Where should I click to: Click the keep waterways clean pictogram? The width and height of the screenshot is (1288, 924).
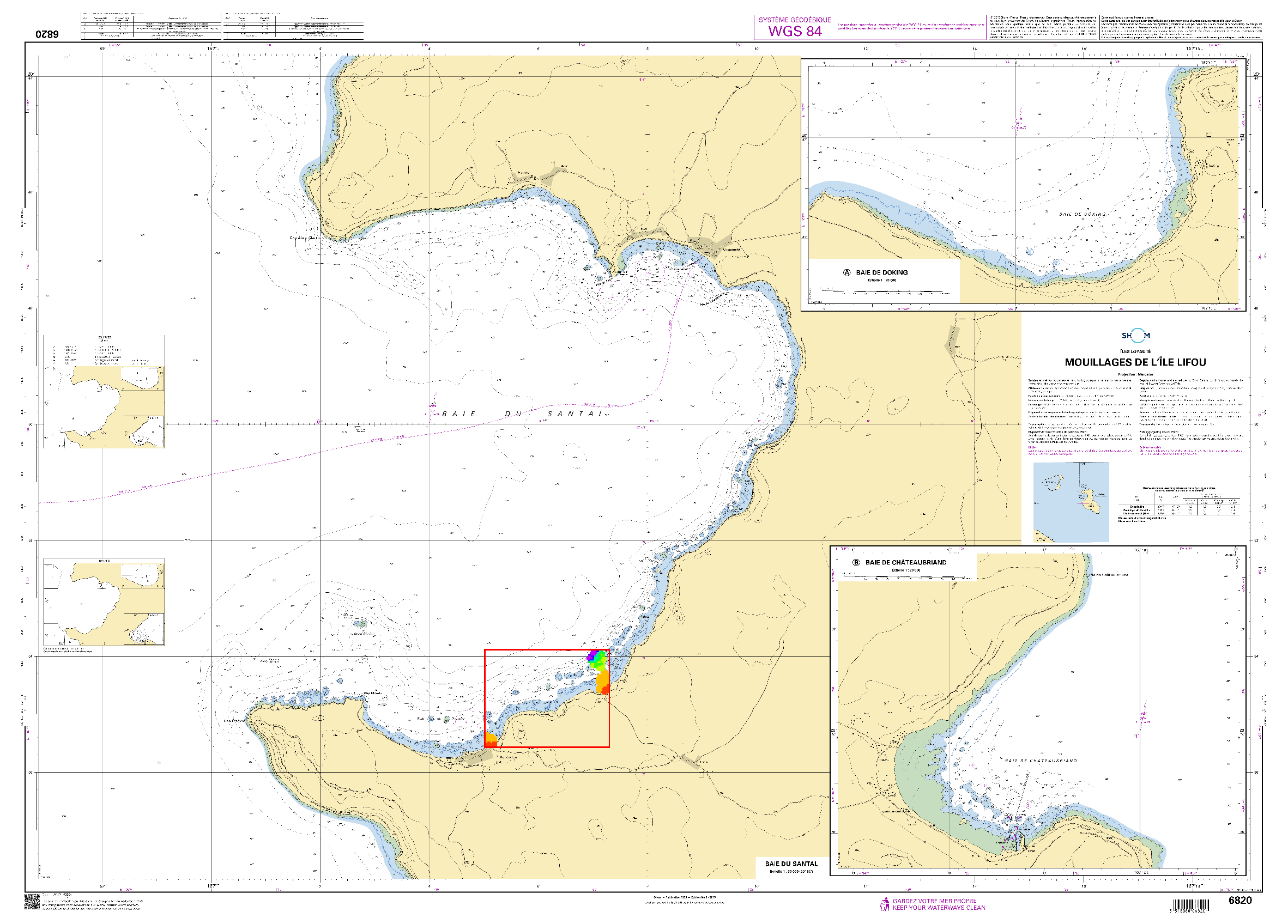[x=884, y=904]
